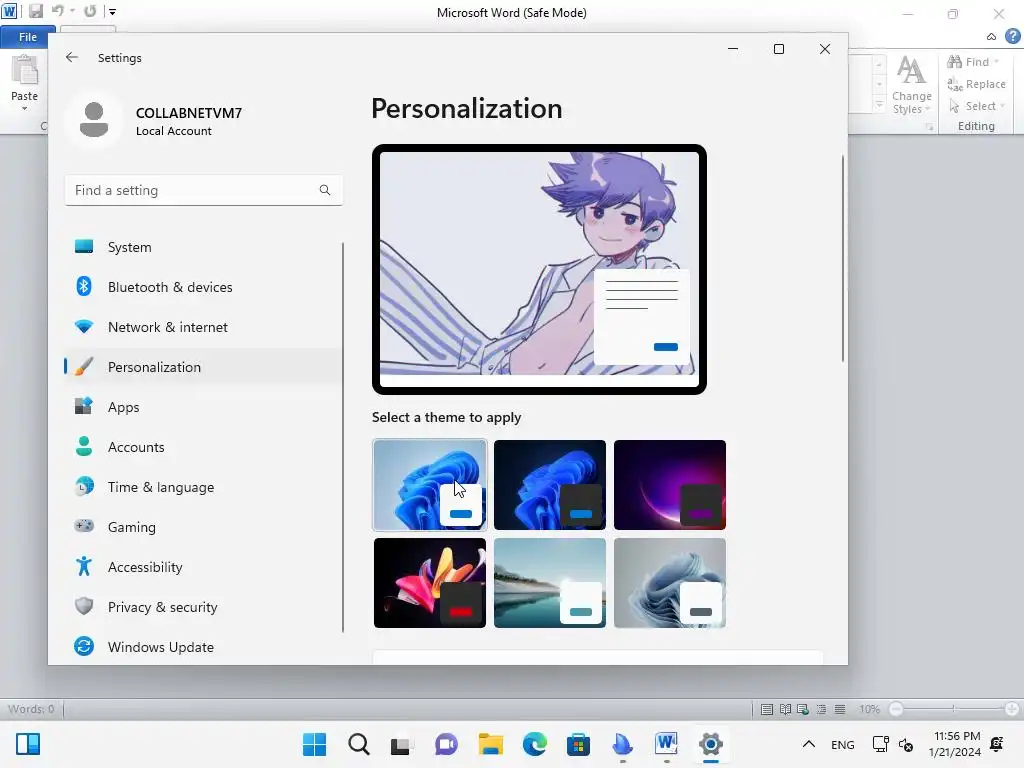Image resolution: width=1024 pixels, height=768 pixels.
Task: Click the 10% zoom level in Word
Action: tap(869, 709)
